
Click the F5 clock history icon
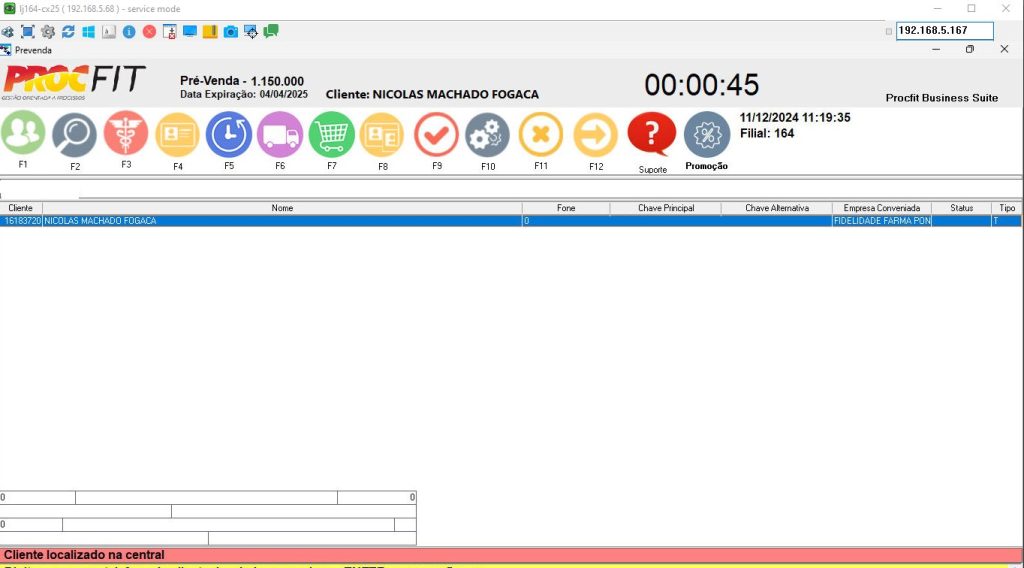click(x=229, y=134)
